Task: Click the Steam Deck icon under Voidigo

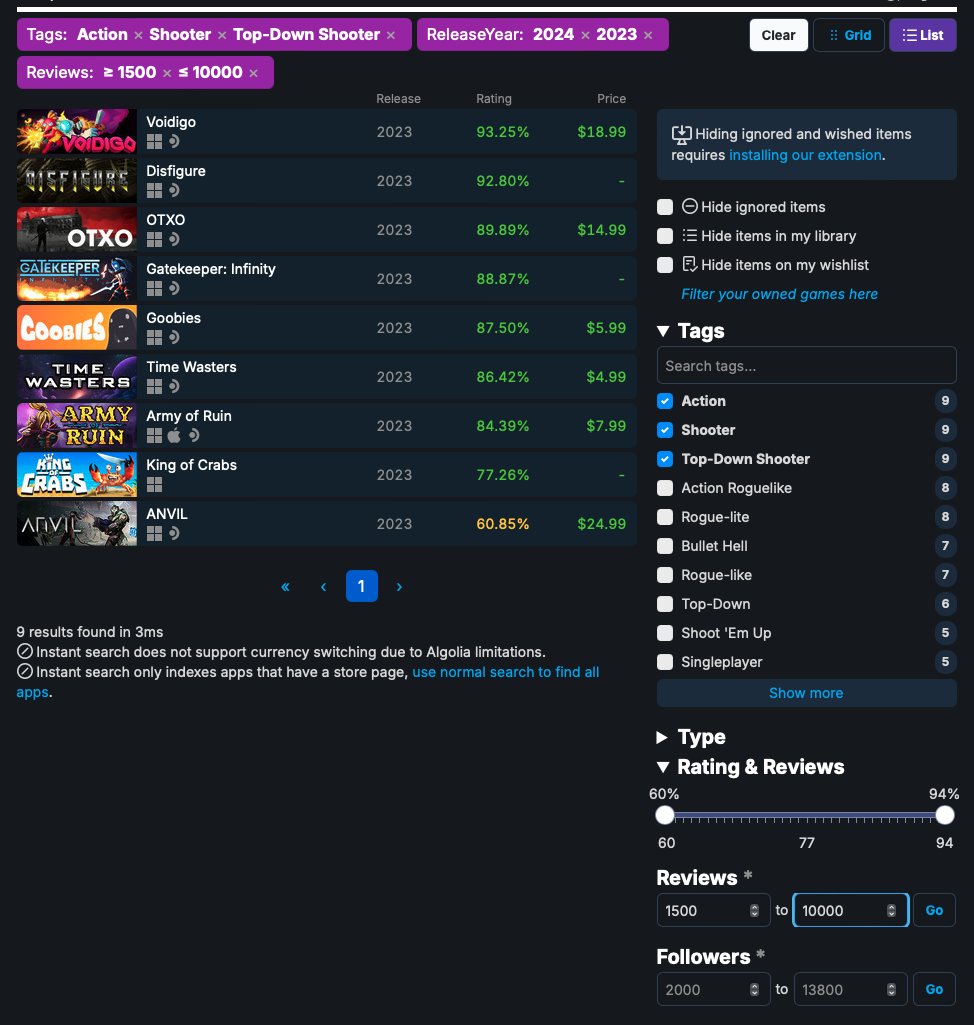Action: pyautogui.click(x=174, y=141)
